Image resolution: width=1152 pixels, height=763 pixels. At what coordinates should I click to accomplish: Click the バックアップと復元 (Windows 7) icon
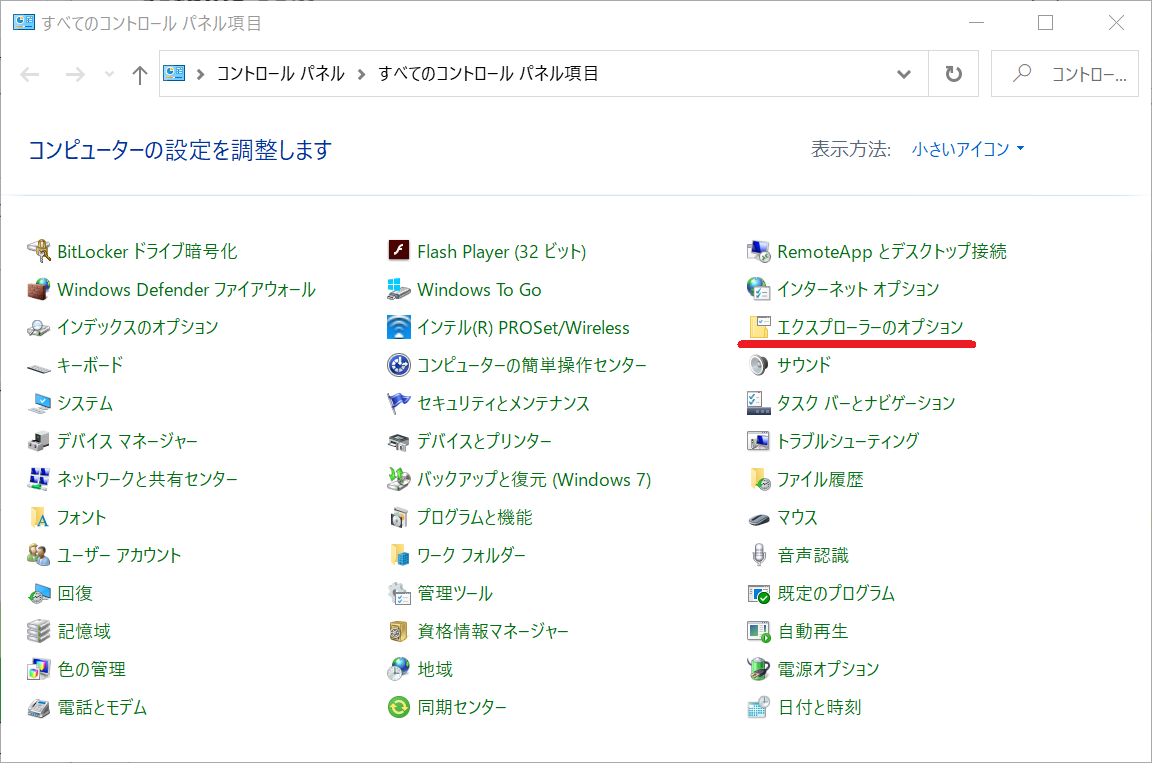(x=399, y=480)
